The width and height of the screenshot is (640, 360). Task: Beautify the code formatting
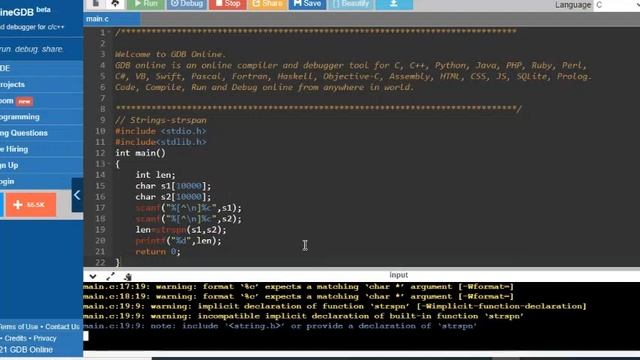tap(351, 4)
